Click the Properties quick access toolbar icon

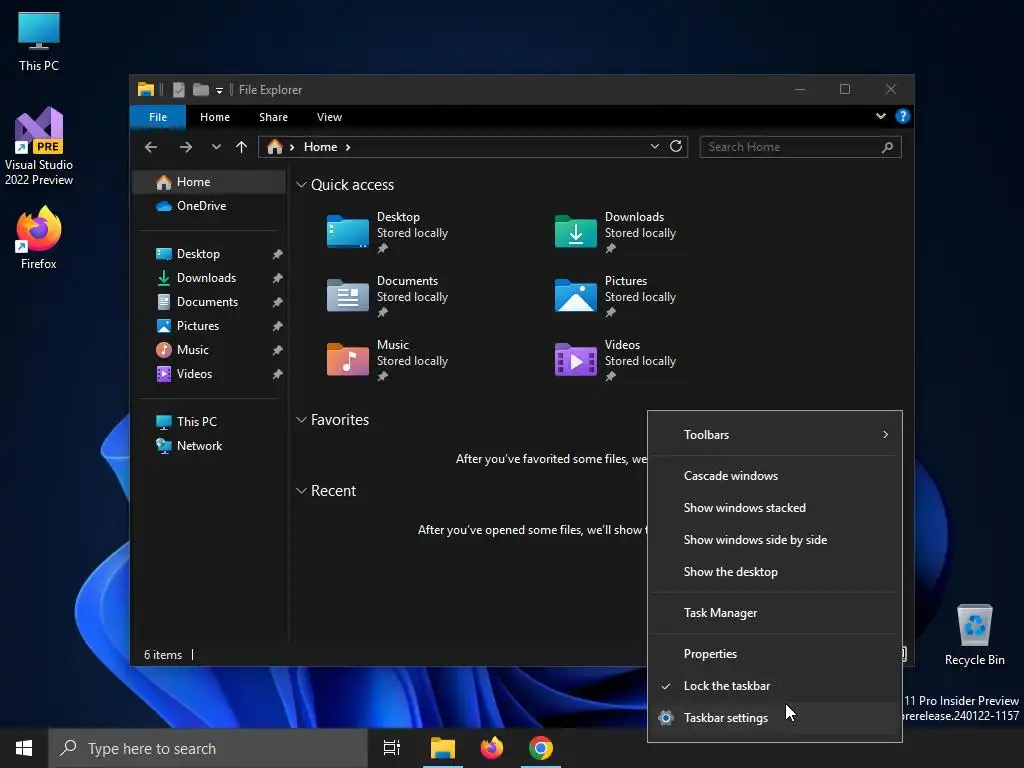(x=178, y=89)
